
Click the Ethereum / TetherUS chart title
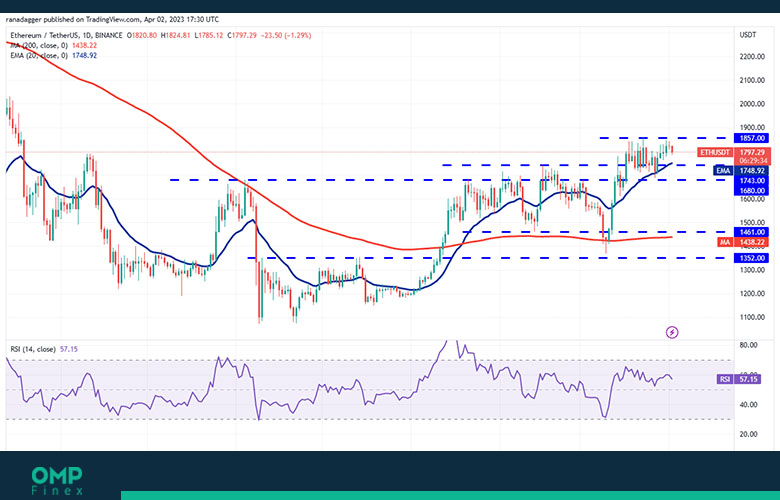(x=66, y=35)
